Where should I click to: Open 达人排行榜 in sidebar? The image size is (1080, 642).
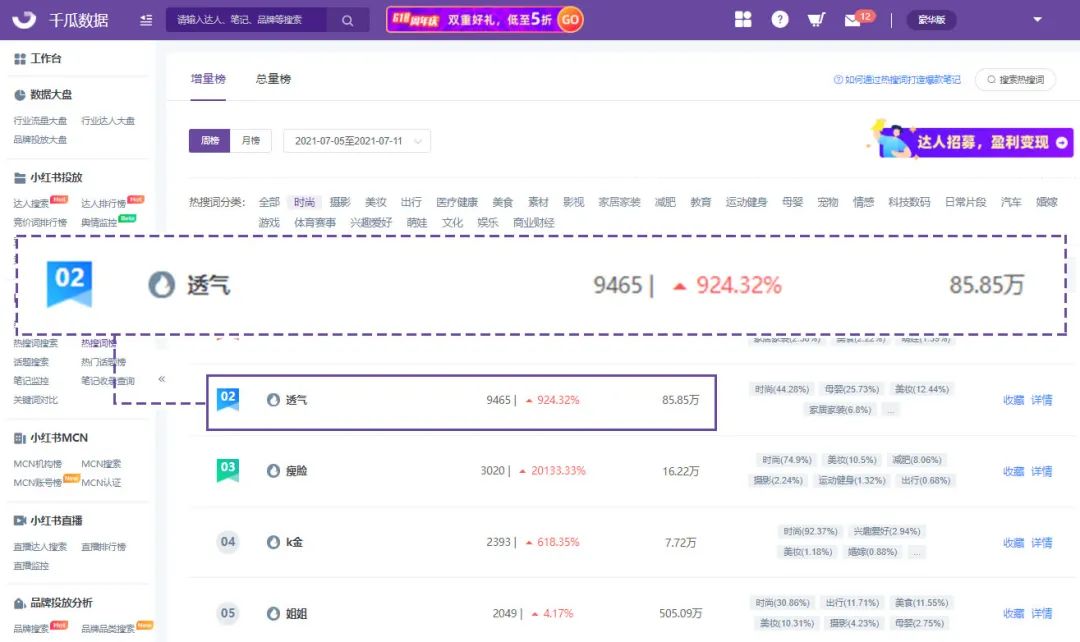pyautogui.click(x=103, y=203)
